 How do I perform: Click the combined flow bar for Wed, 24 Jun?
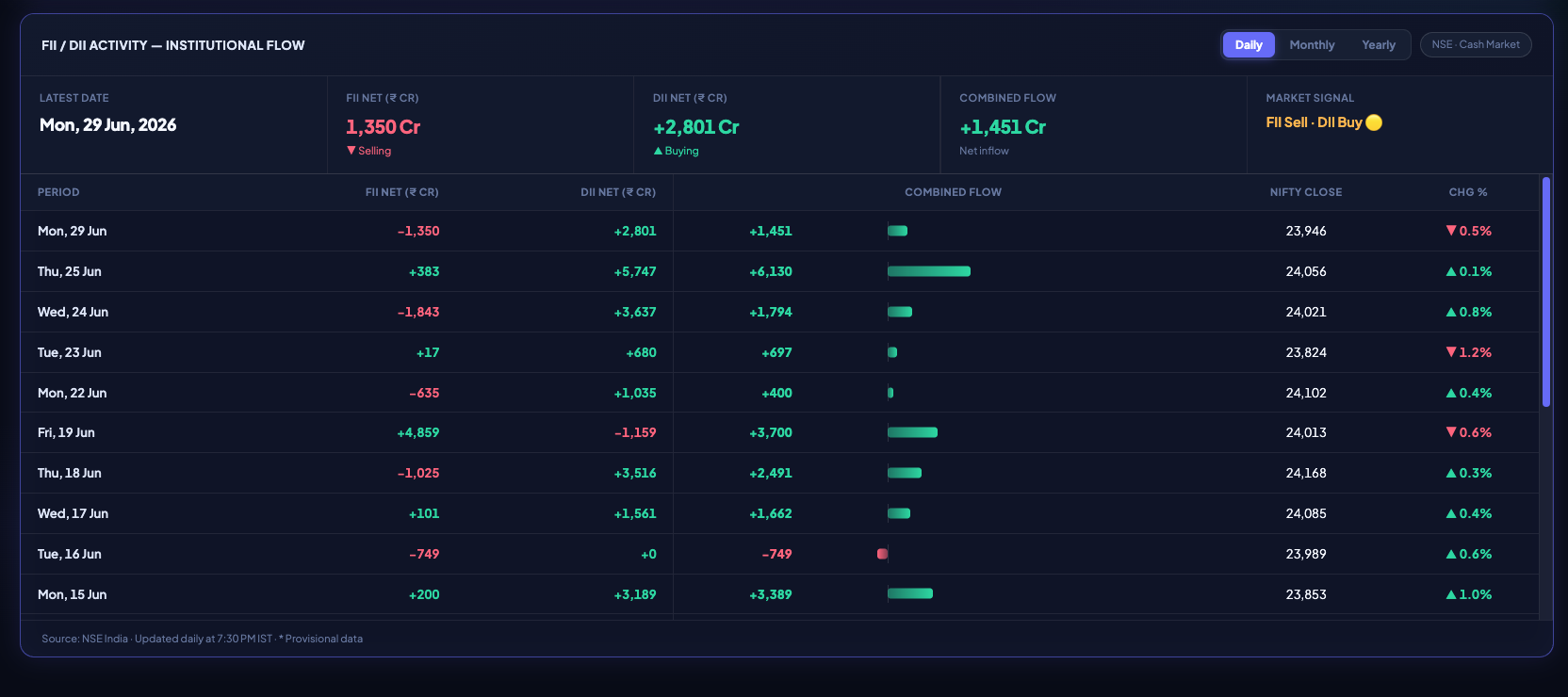click(x=900, y=312)
